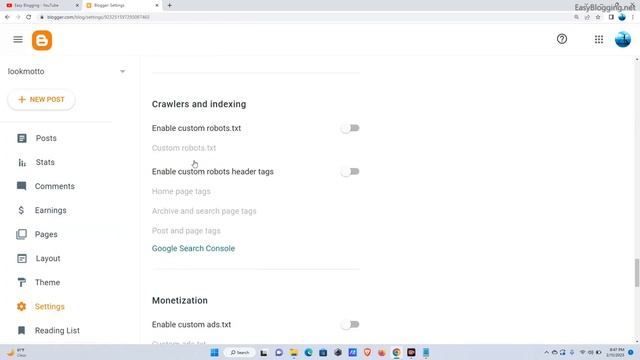This screenshot has width=640, height=360.
Task: Click the Pages sidebar icon
Action: [x=22, y=234]
